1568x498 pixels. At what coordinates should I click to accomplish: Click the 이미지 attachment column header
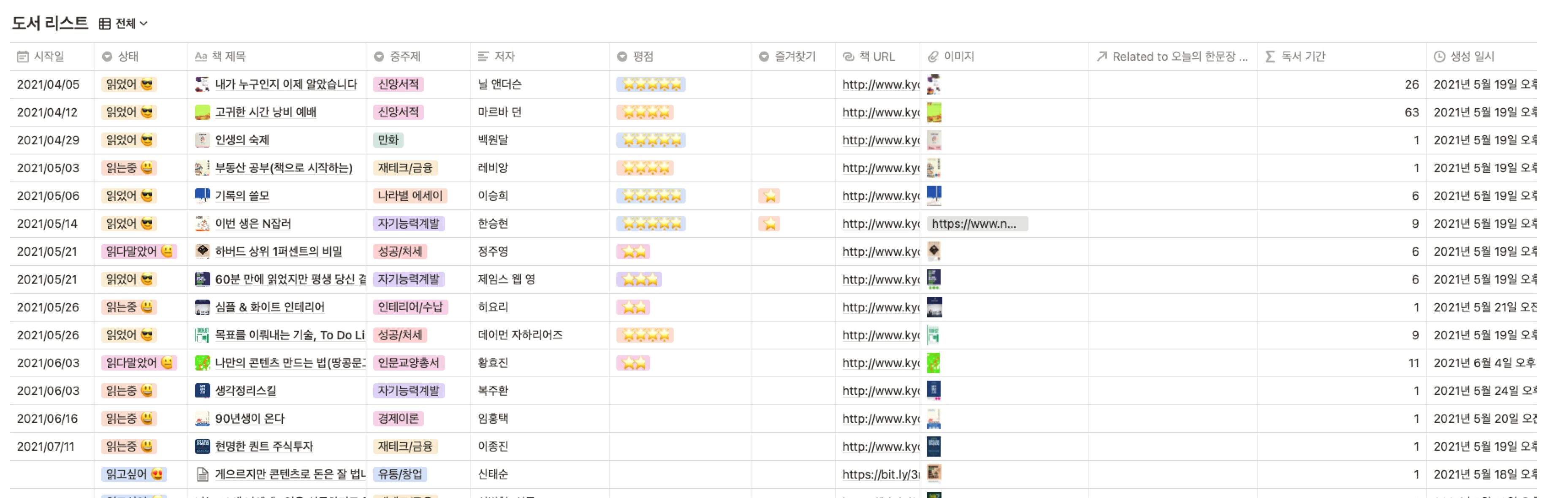click(x=958, y=57)
